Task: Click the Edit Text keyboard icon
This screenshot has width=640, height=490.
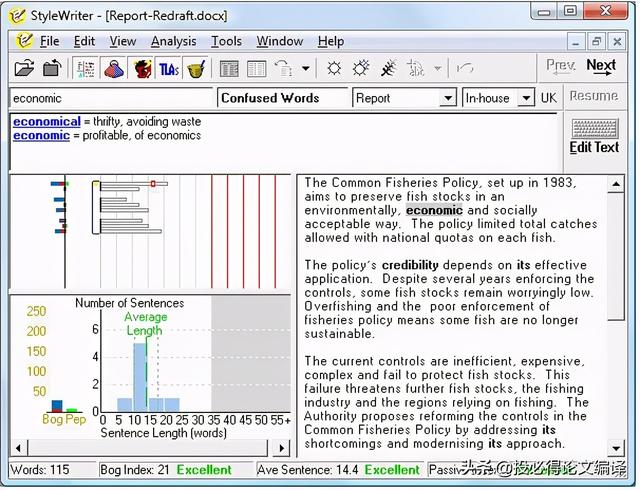Action: tap(594, 136)
